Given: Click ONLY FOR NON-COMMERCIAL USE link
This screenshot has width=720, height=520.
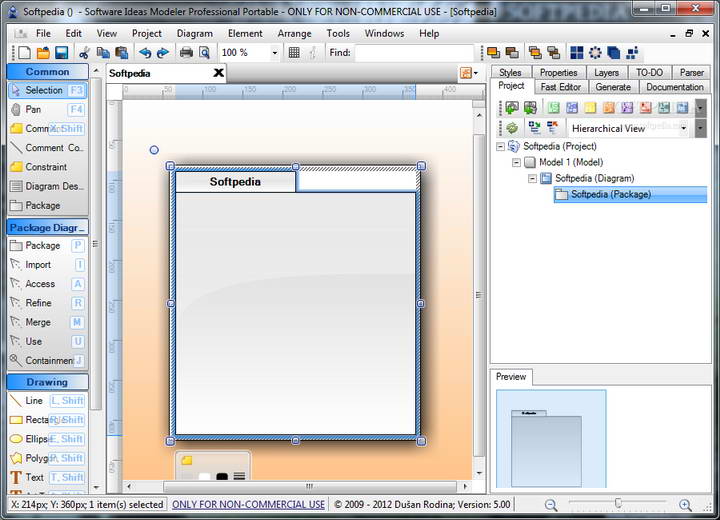Looking at the screenshot, I should tap(248, 504).
